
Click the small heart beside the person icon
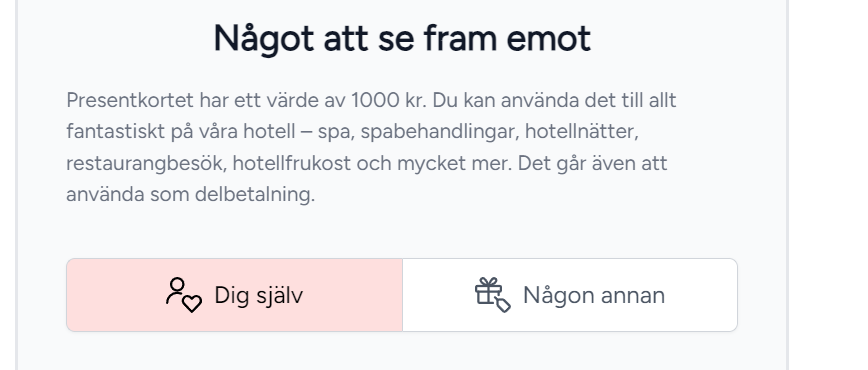tap(193, 305)
